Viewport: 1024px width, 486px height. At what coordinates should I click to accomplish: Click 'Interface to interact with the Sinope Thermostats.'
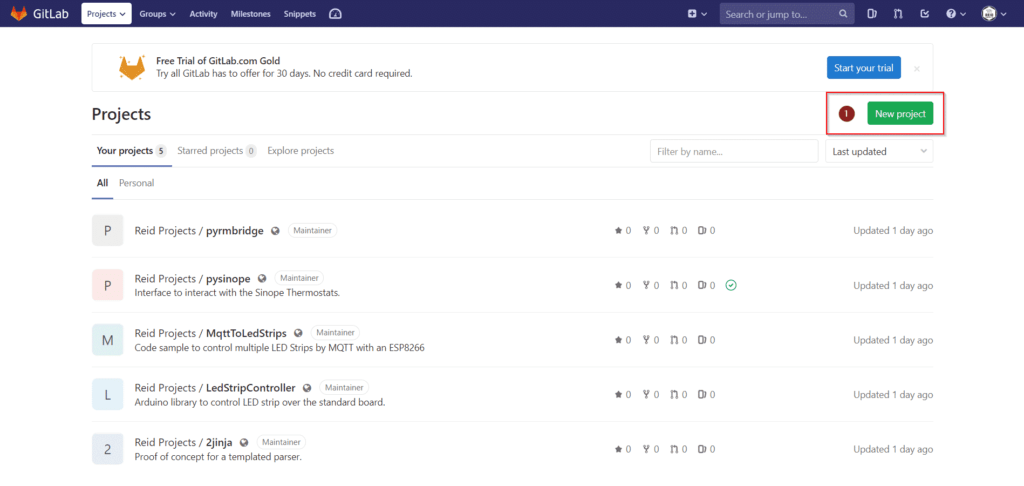[237, 293]
